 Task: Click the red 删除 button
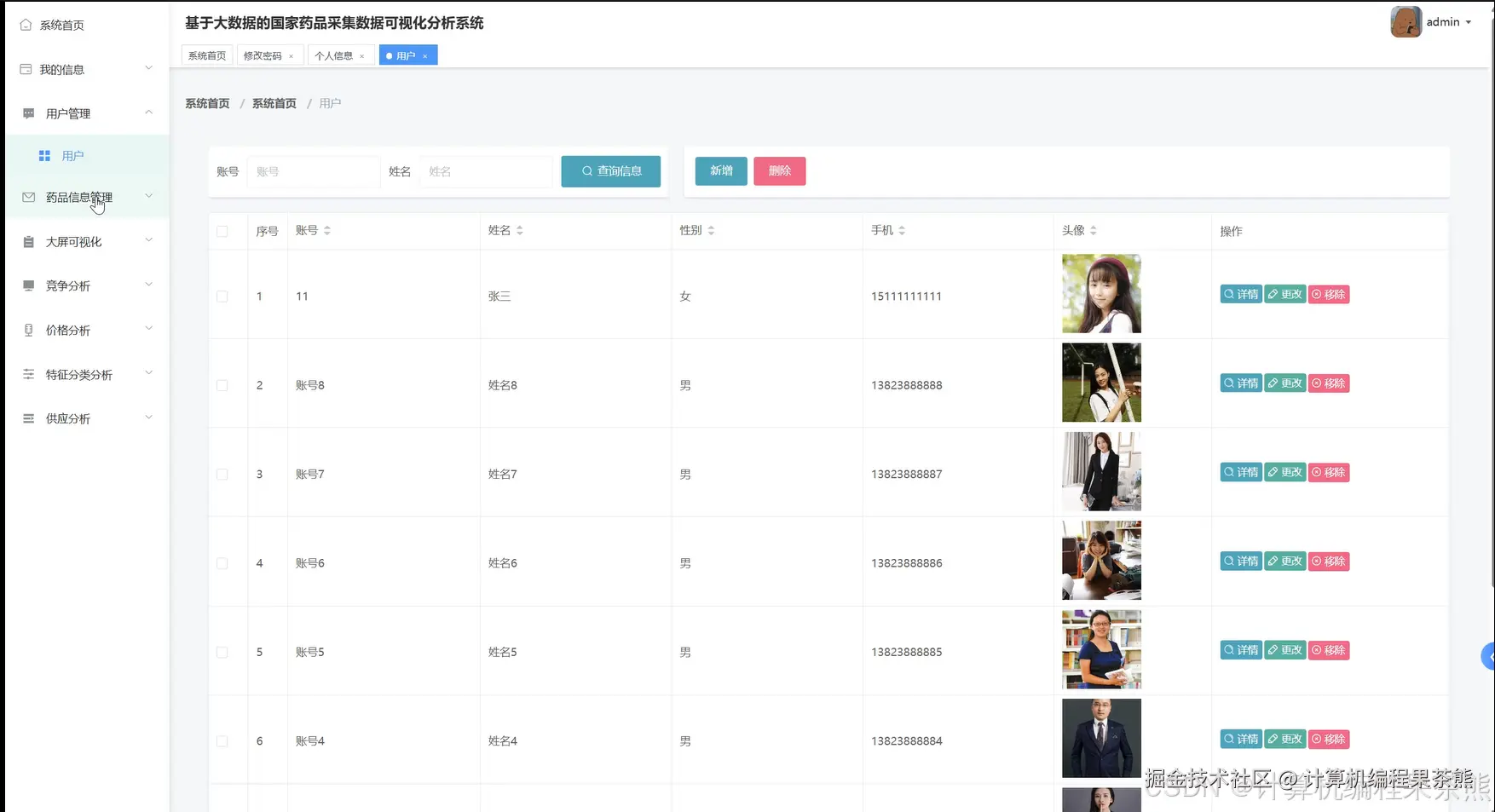click(x=780, y=171)
